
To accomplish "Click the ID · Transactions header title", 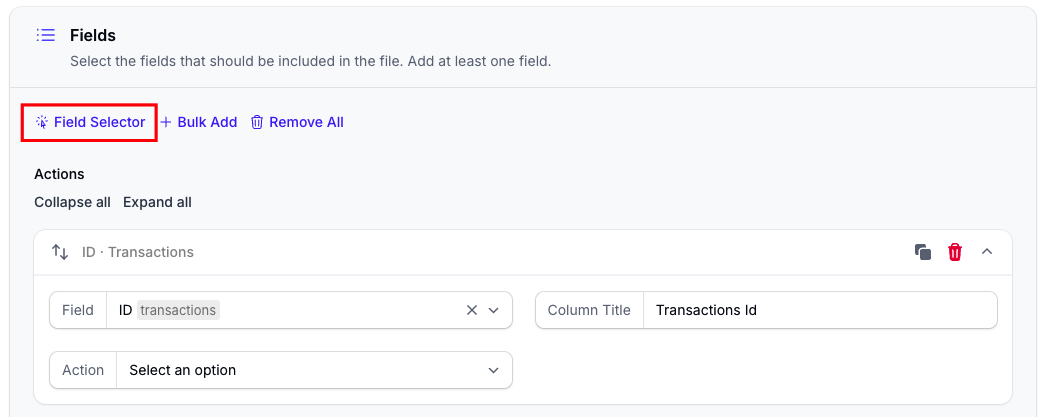I will [138, 252].
